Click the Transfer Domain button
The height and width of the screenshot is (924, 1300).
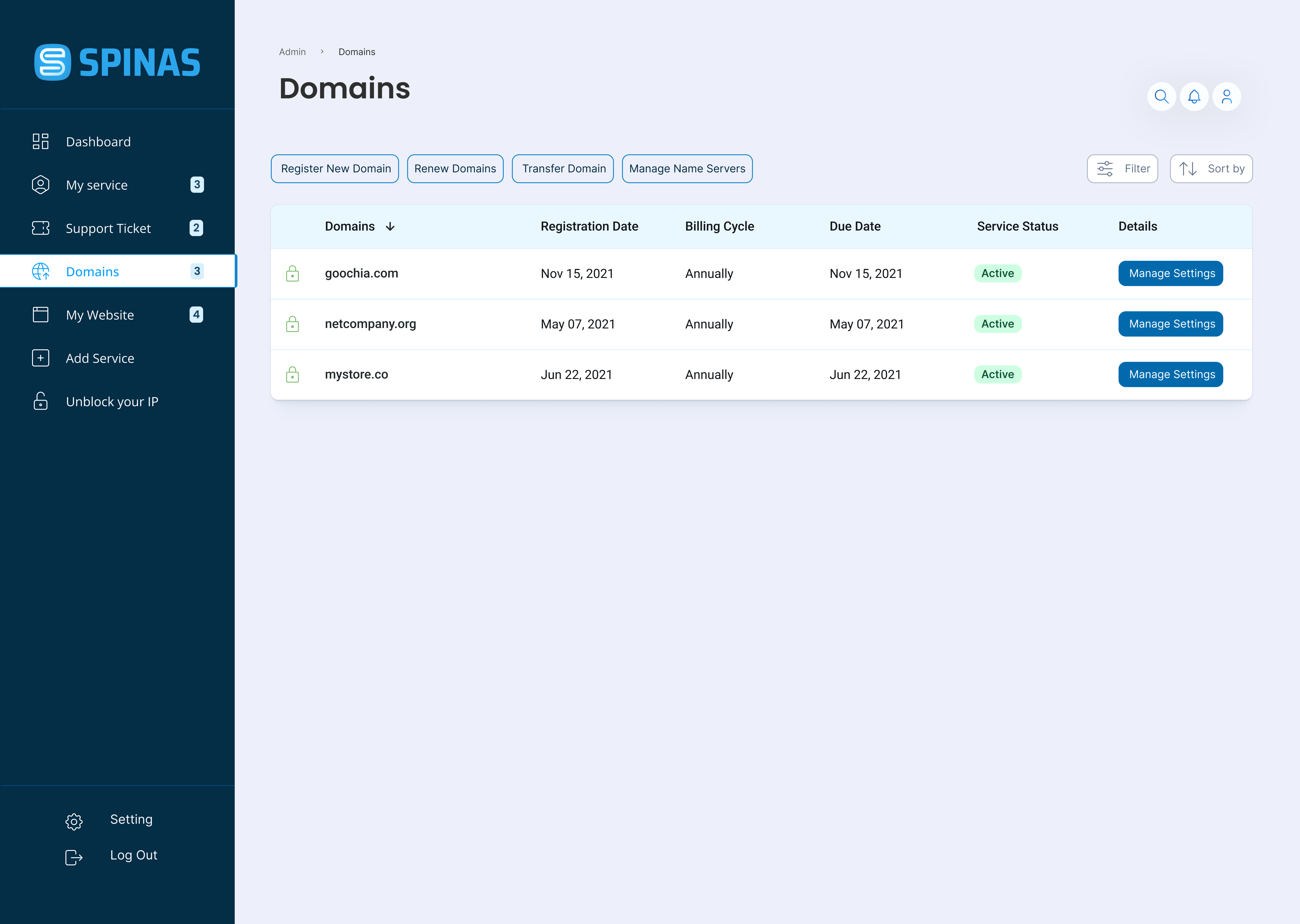tap(563, 169)
